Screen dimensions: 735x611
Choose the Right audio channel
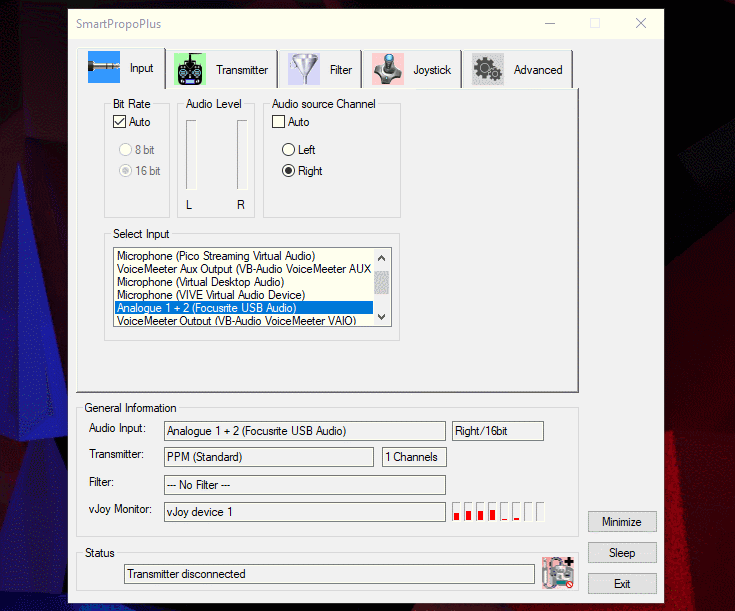[x=288, y=171]
